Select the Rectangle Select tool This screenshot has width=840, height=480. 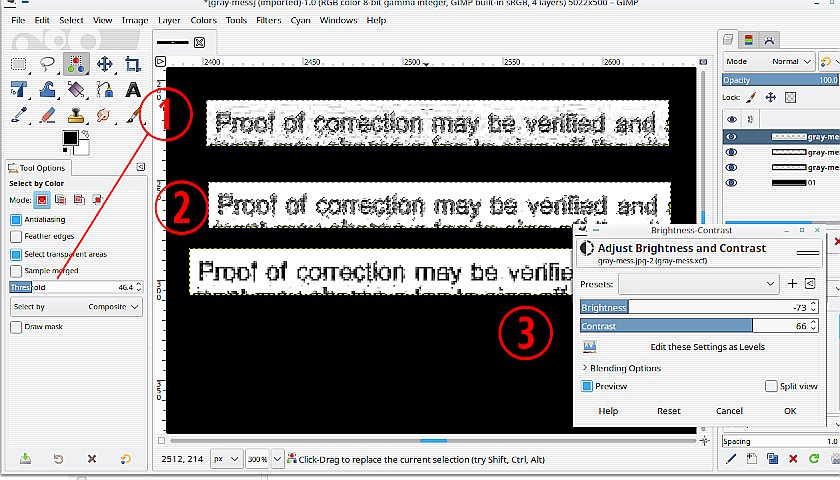point(19,64)
